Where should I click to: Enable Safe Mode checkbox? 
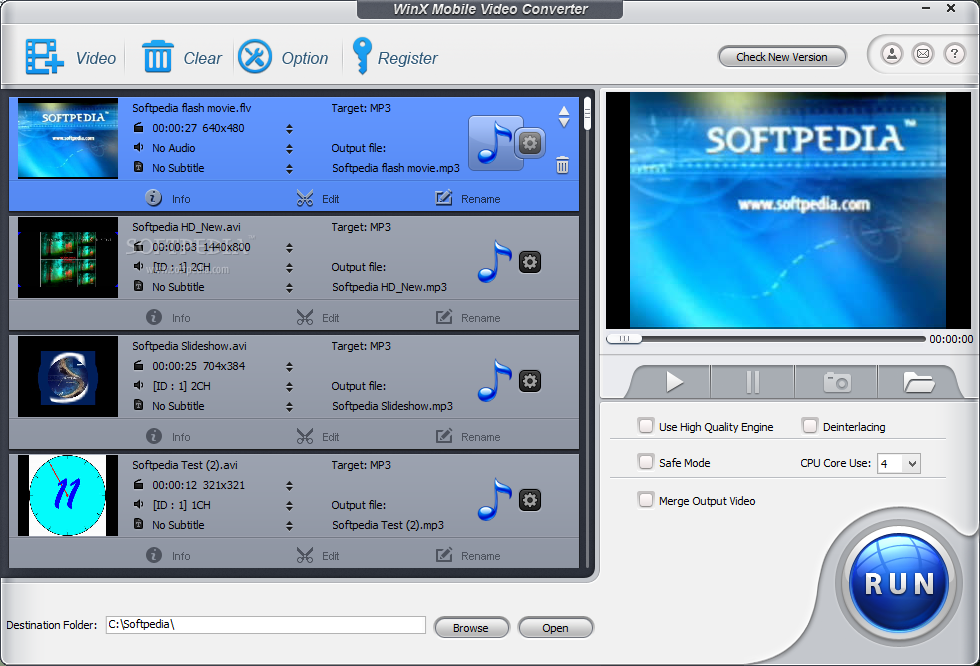point(646,462)
